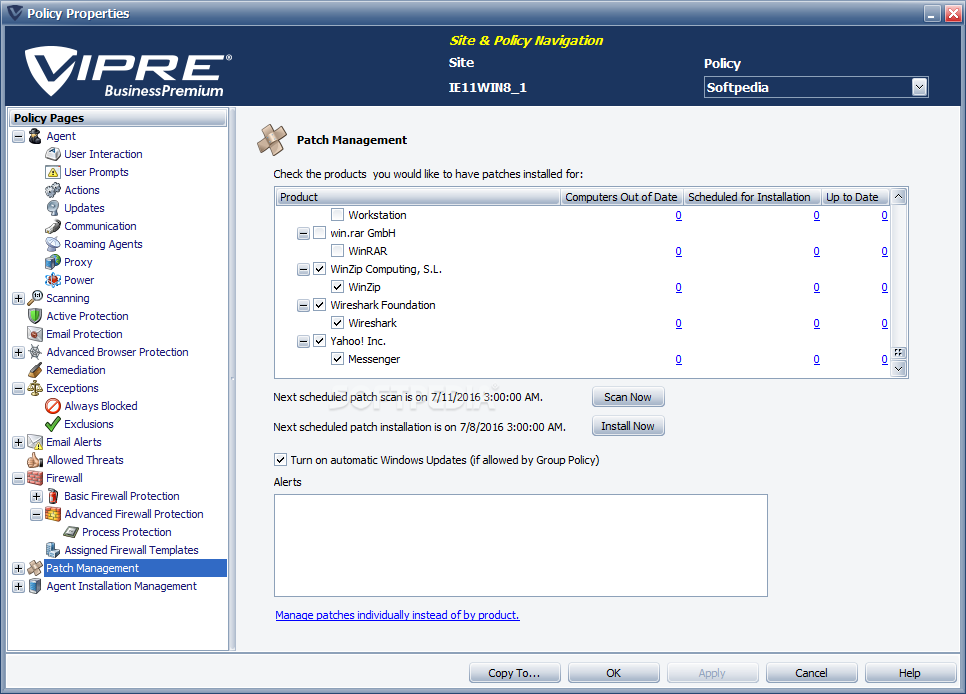This screenshot has height=694, width=966.
Task: Click the Process Protection chip icon
Action: coord(71,532)
